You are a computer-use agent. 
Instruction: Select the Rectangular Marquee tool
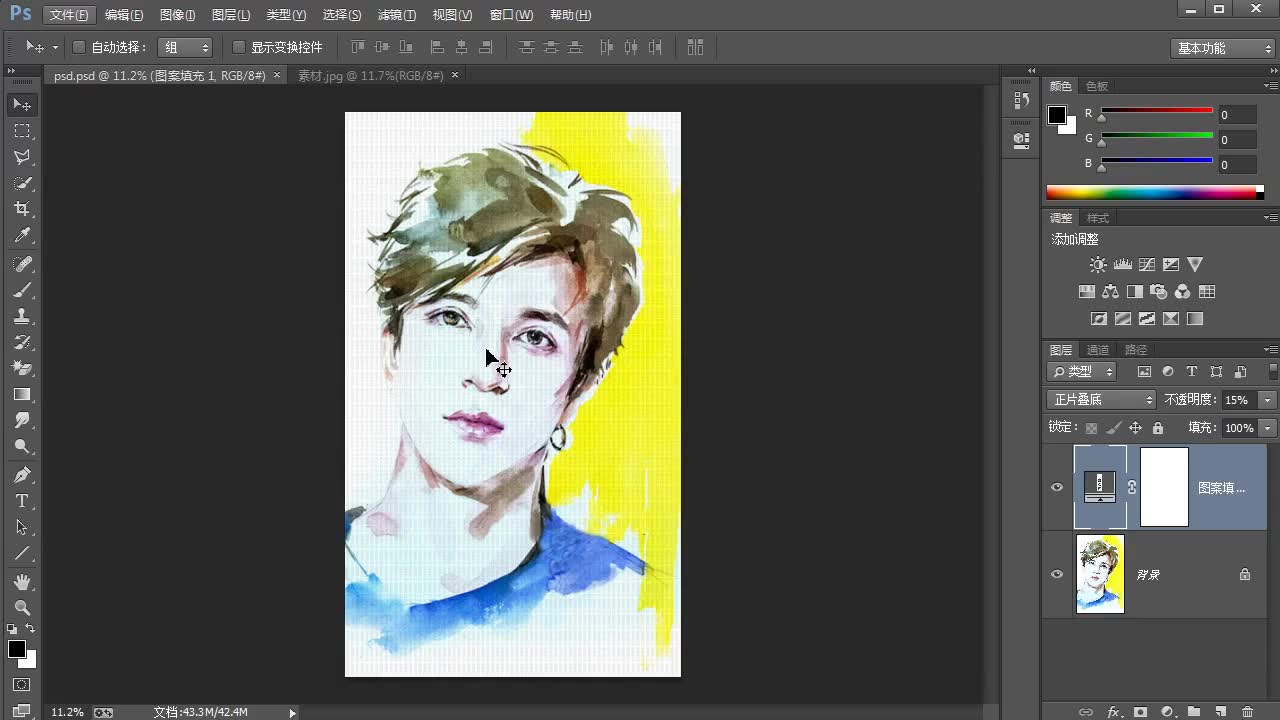[21, 131]
